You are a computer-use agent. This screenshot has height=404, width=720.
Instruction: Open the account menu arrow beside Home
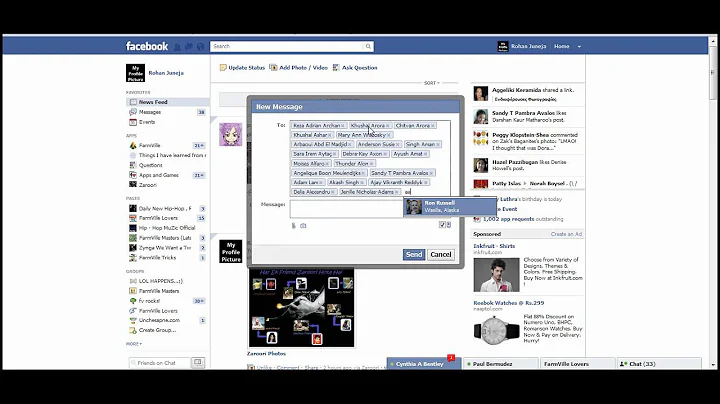579,46
